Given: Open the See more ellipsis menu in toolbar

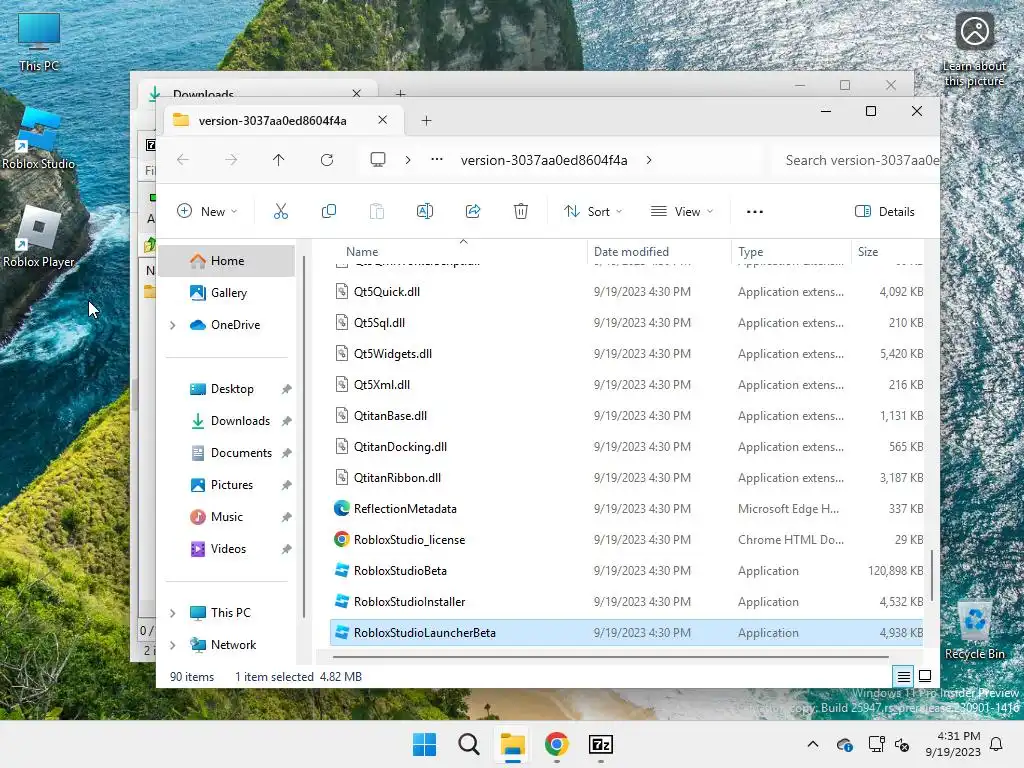Looking at the screenshot, I should click(x=755, y=212).
